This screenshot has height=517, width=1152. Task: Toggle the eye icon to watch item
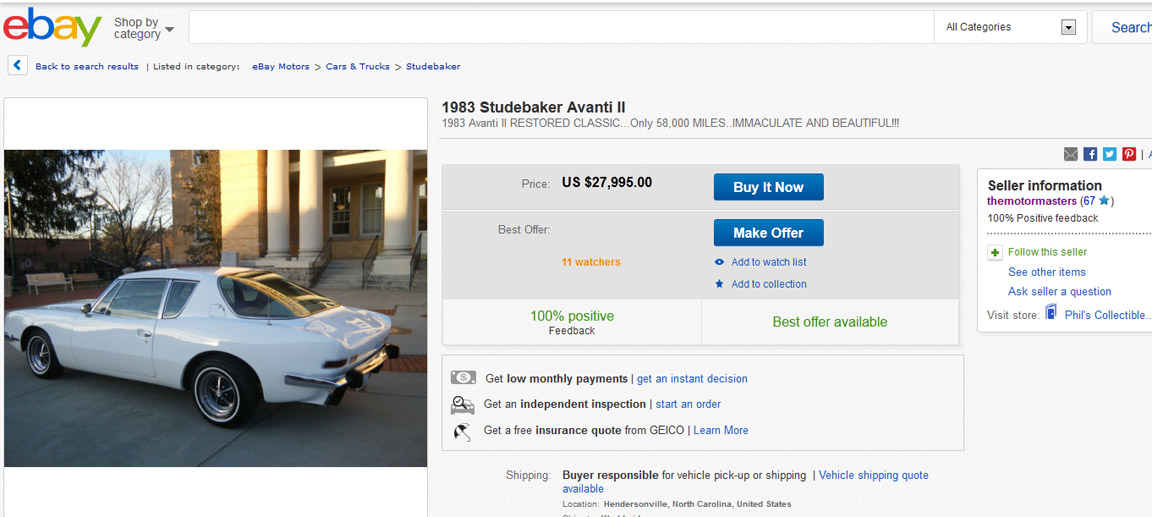click(x=719, y=262)
